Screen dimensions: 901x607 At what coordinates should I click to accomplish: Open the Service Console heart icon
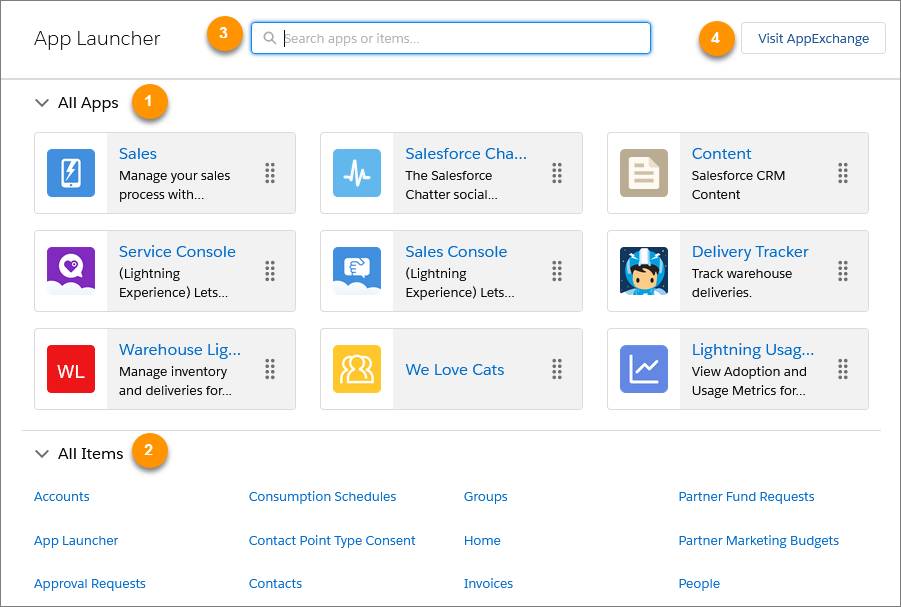point(71,271)
